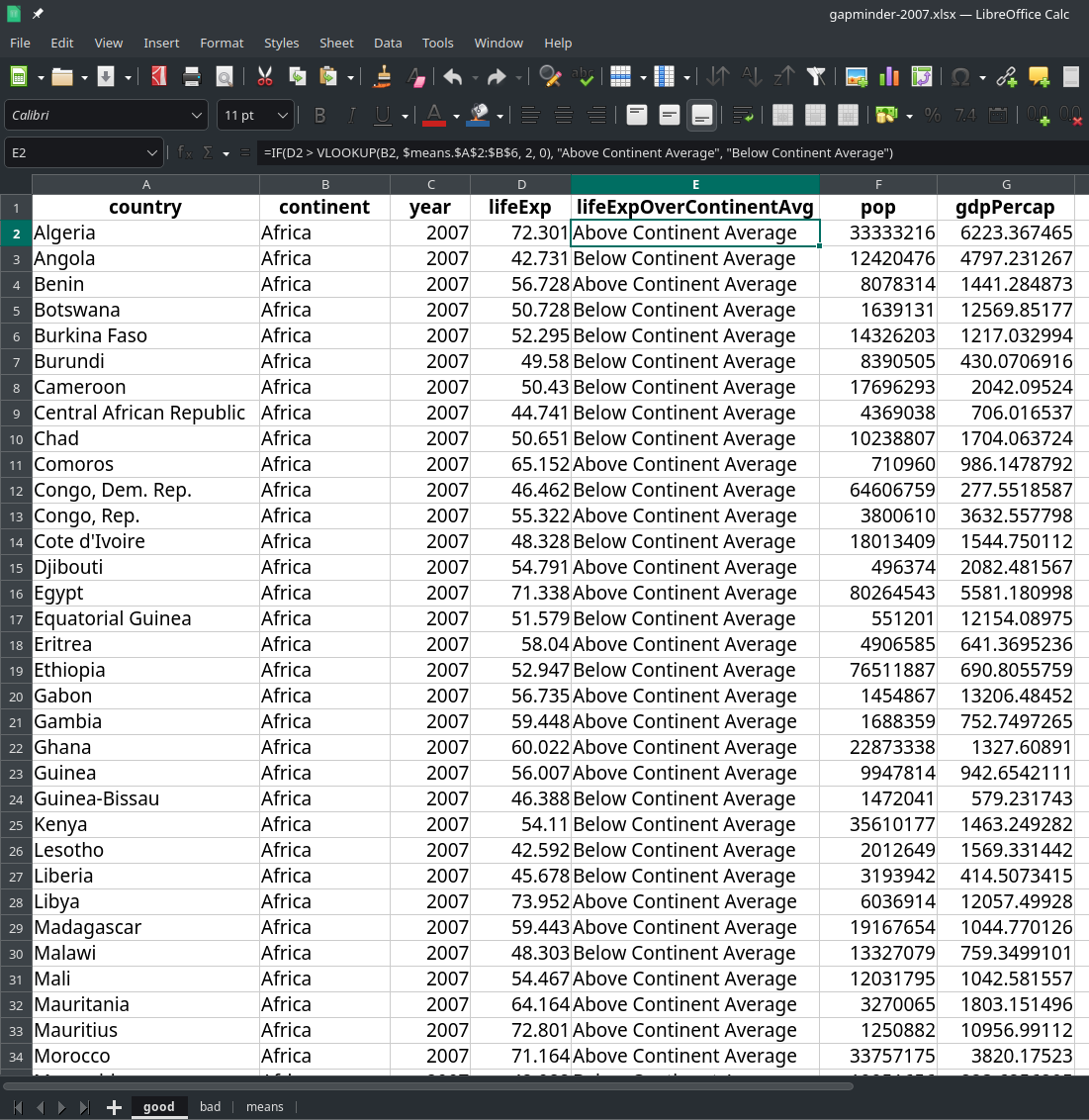Toggle Italic formatting
Screen dimensions: 1089x1120
point(350,116)
